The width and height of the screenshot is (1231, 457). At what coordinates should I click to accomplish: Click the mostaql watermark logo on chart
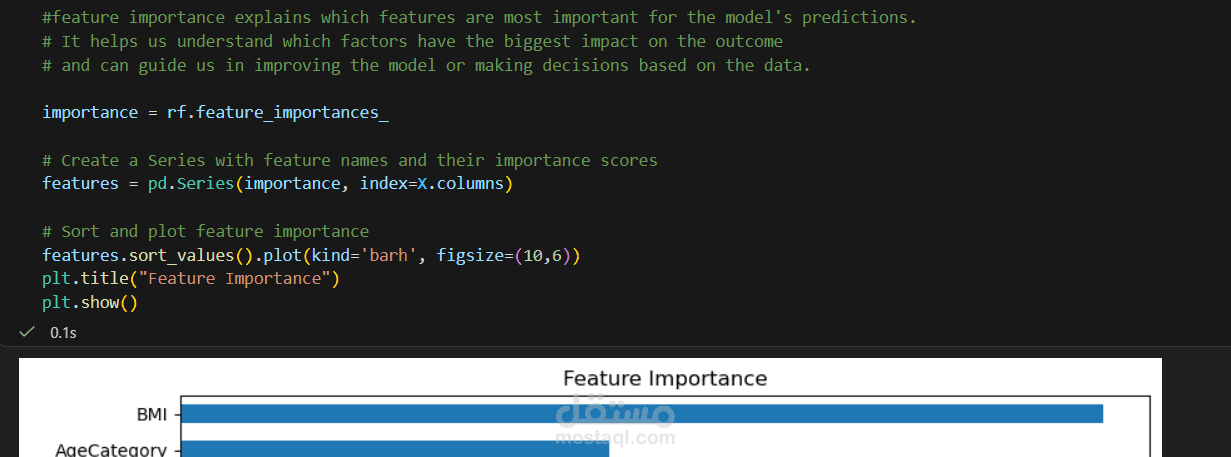(615, 420)
